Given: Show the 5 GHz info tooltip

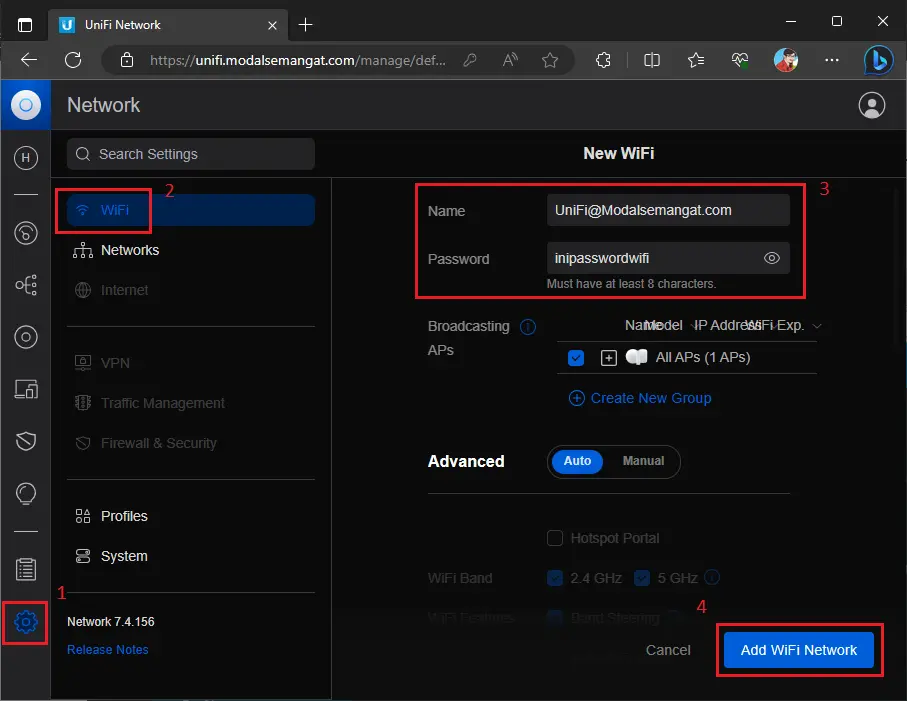Looking at the screenshot, I should point(712,577).
